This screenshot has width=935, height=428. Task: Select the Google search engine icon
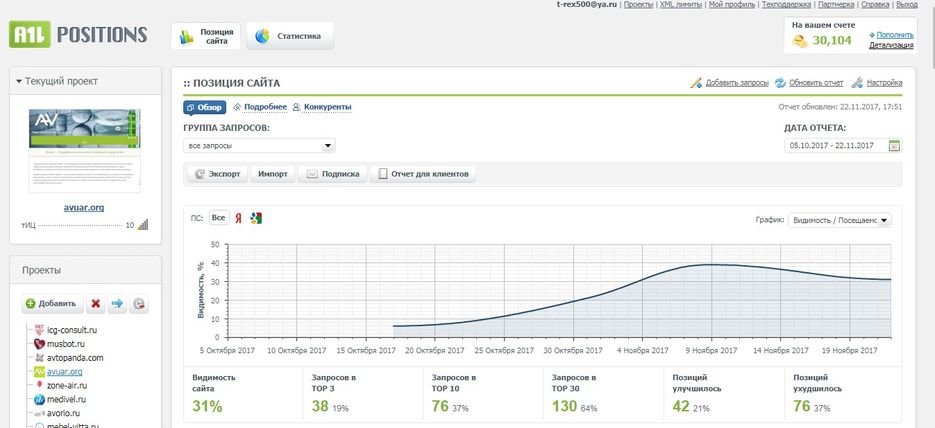pos(256,218)
